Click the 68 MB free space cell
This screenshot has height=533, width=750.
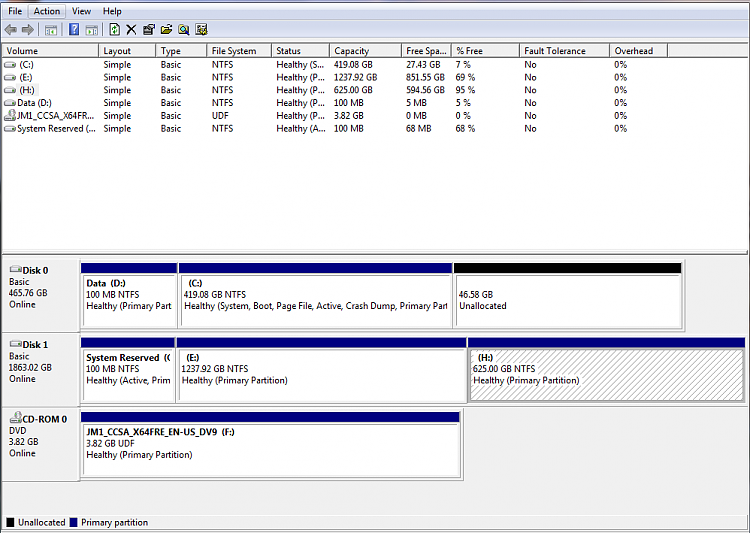pyautogui.click(x=419, y=129)
